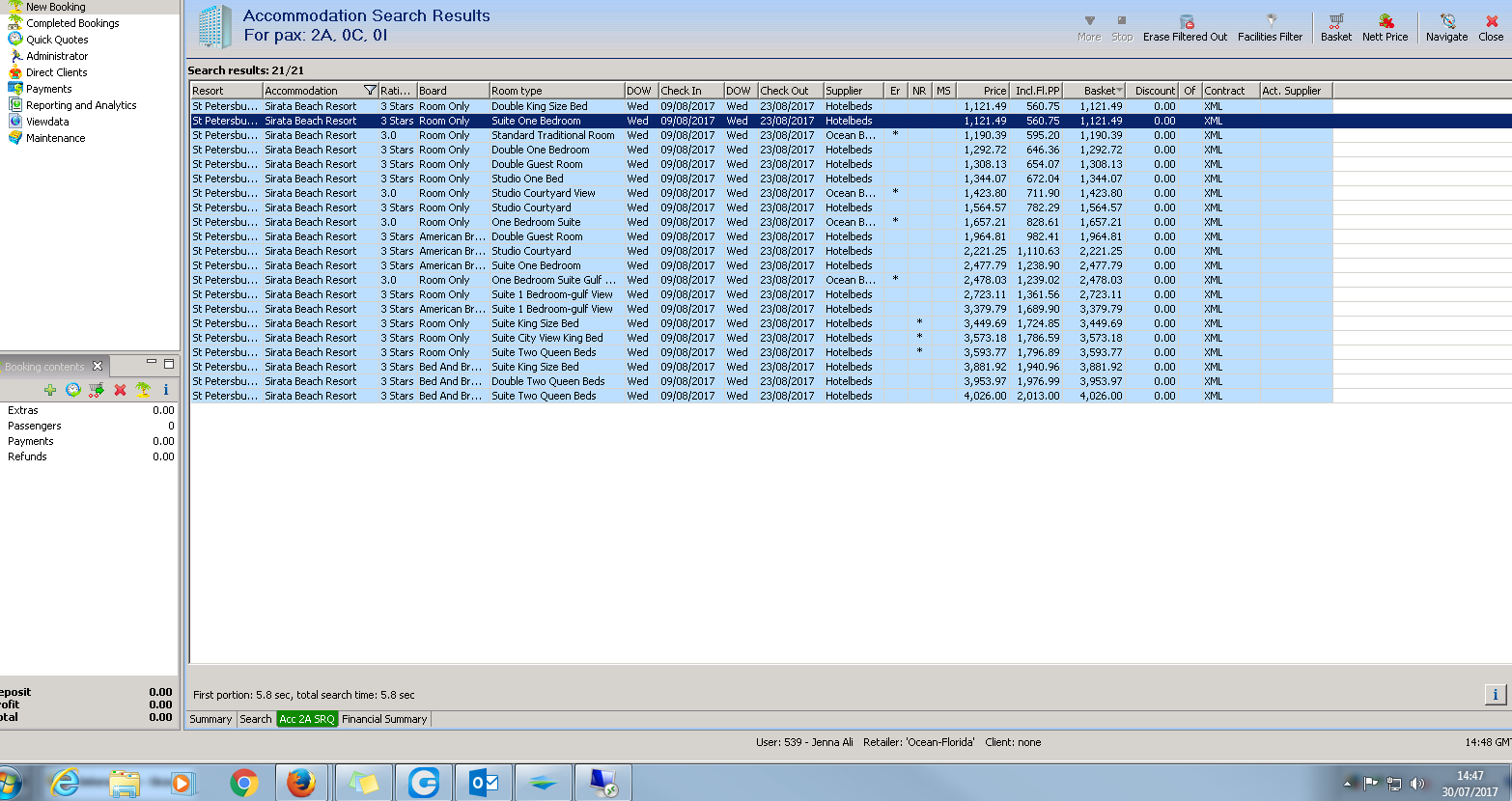Open Sticky Notes from the taskbar
This screenshot has height=801, width=1512.
point(363,783)
